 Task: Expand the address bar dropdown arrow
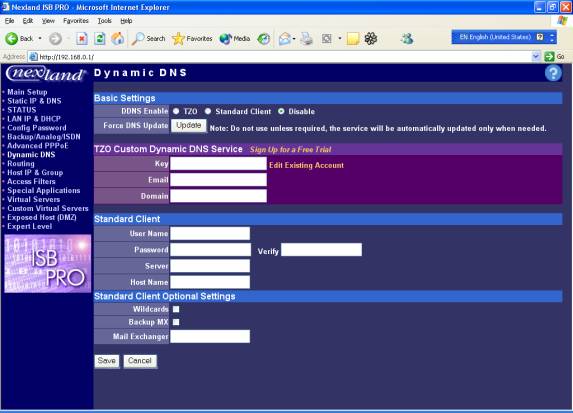click(x=536, y=57)
